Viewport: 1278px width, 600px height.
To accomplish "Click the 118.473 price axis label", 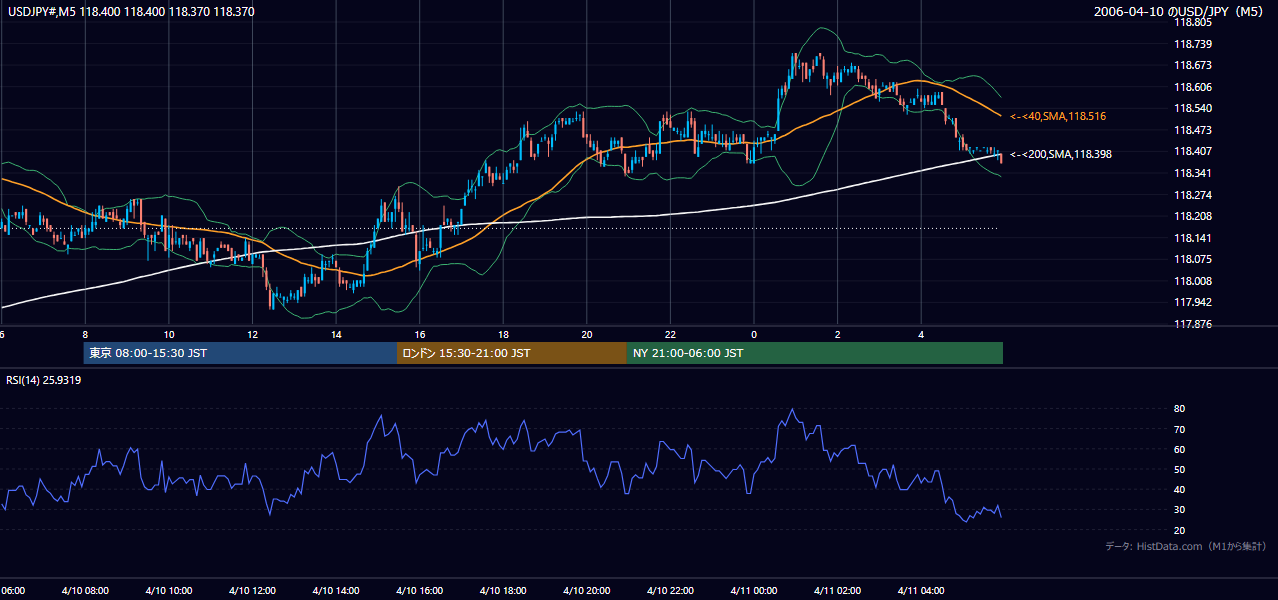I will 1193,130.
